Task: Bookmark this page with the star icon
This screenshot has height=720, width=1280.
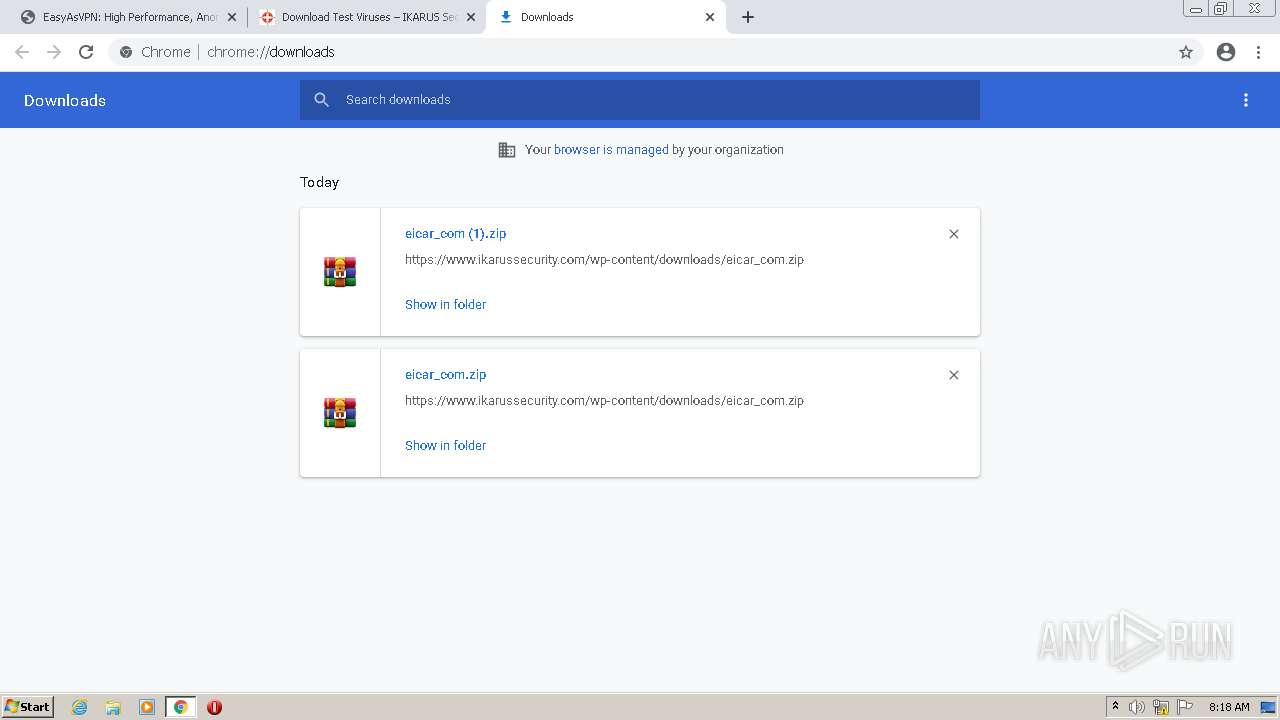Action: (1186, 52)
